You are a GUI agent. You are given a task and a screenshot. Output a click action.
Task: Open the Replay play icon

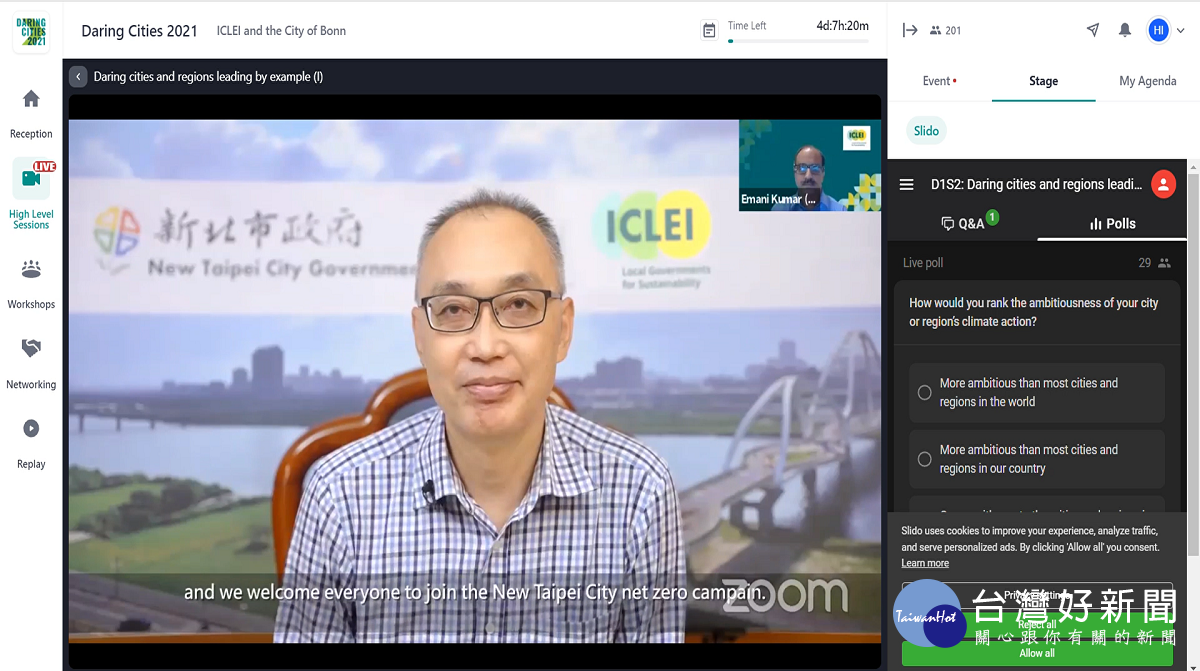[31, 428]
